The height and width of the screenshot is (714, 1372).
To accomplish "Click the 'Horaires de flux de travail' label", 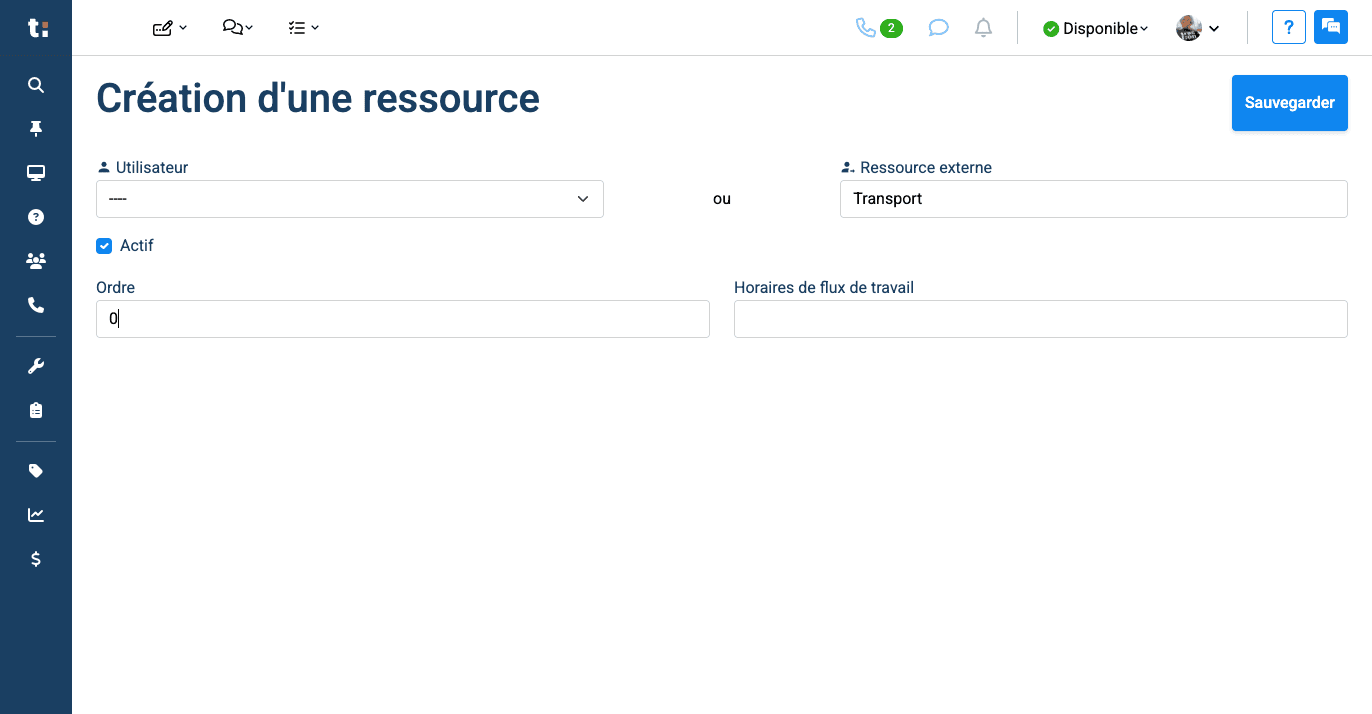I will tap(824, 288).
